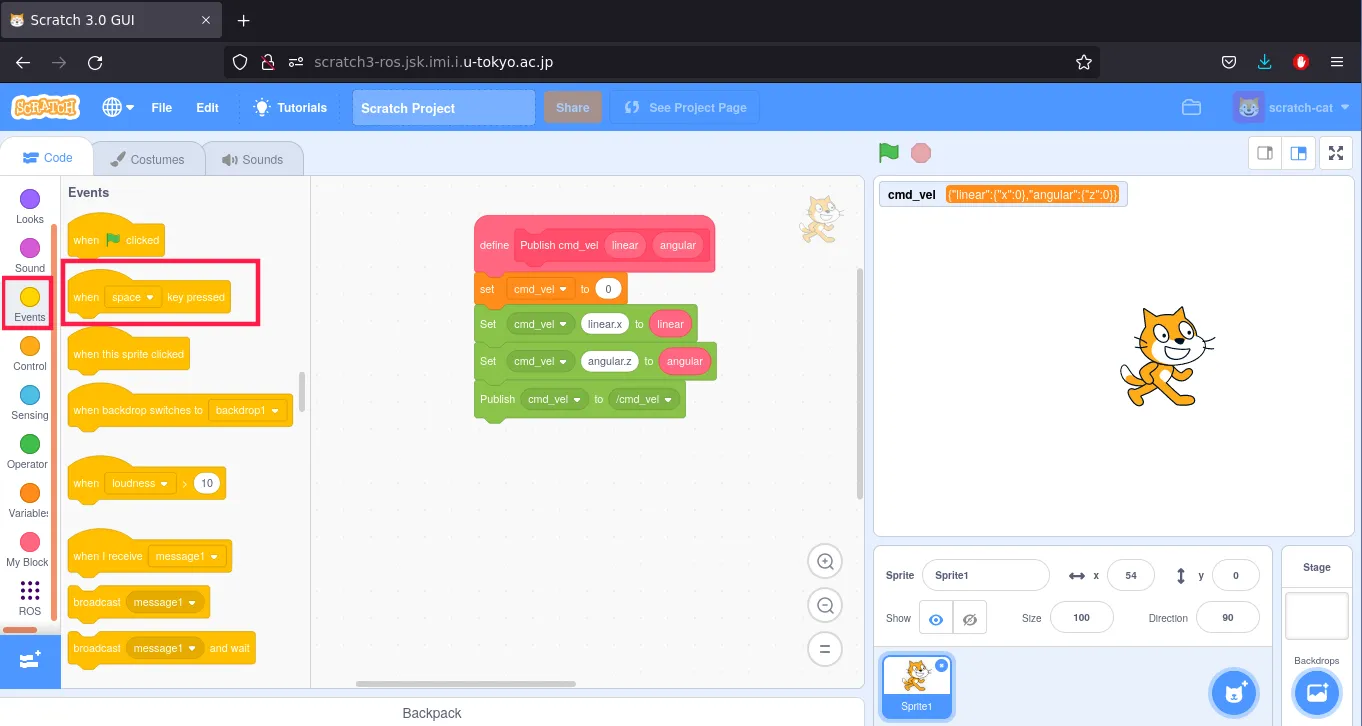Open the File menu
1362x726 pixels.
(161, 108)
